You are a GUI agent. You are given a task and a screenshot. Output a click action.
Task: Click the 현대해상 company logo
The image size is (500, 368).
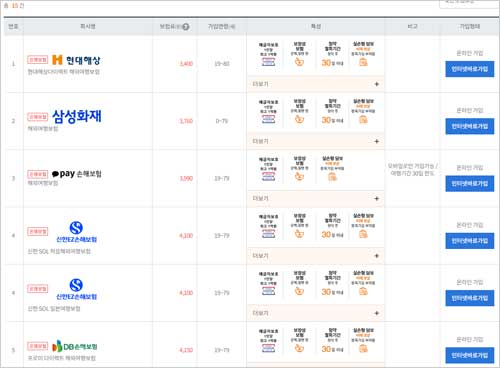tap(76, 60)
